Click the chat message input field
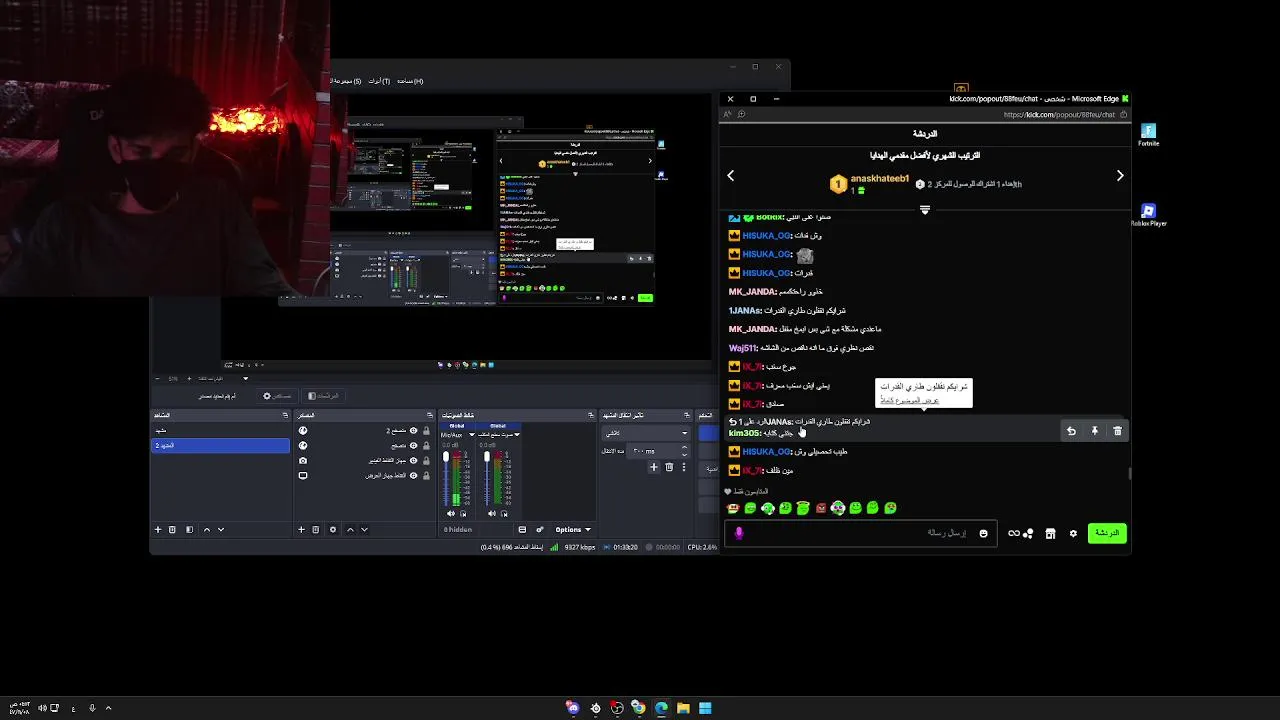The width and height of the screenshot is (1280, 720). point(860,533)
